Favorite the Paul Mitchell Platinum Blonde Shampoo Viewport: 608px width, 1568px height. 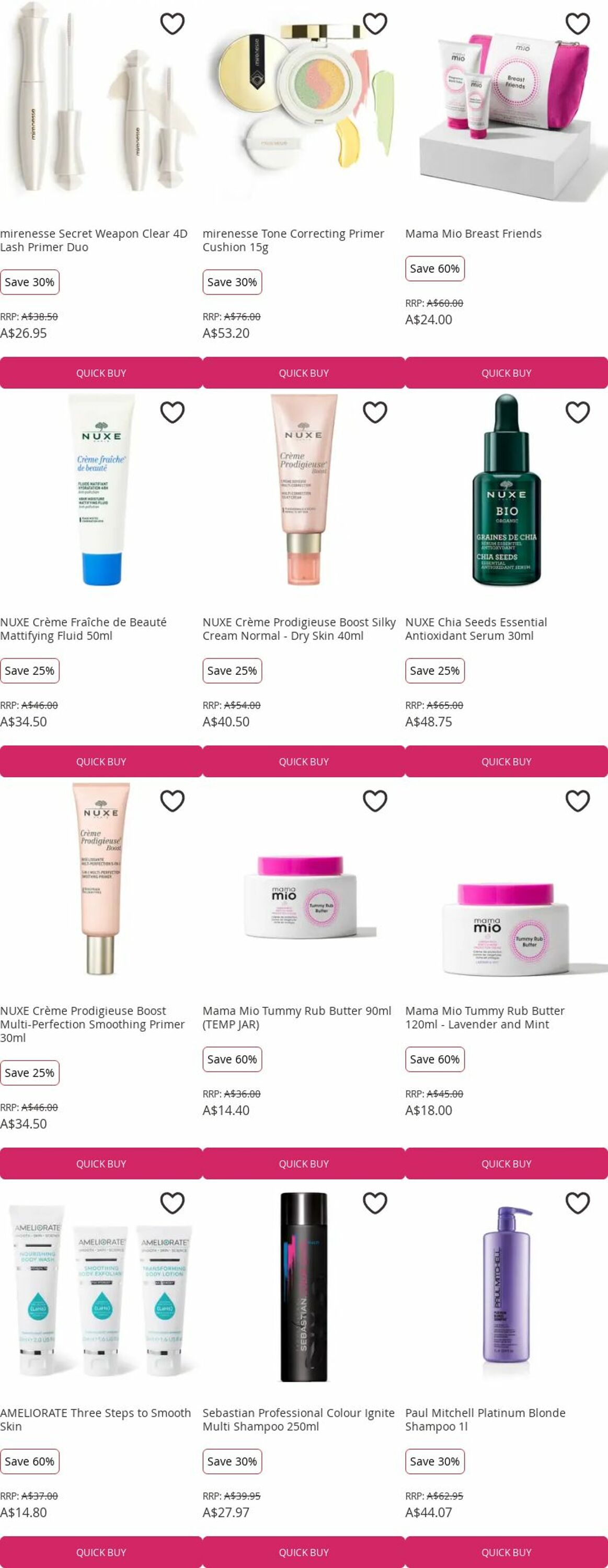[x=578, y=1203]
